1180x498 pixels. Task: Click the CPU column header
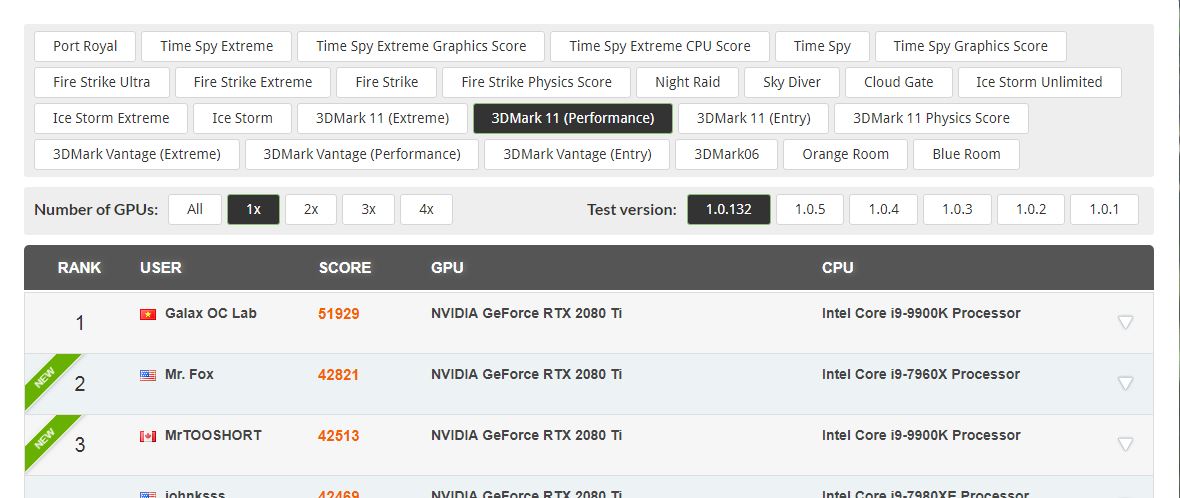[x=838, y=268]
